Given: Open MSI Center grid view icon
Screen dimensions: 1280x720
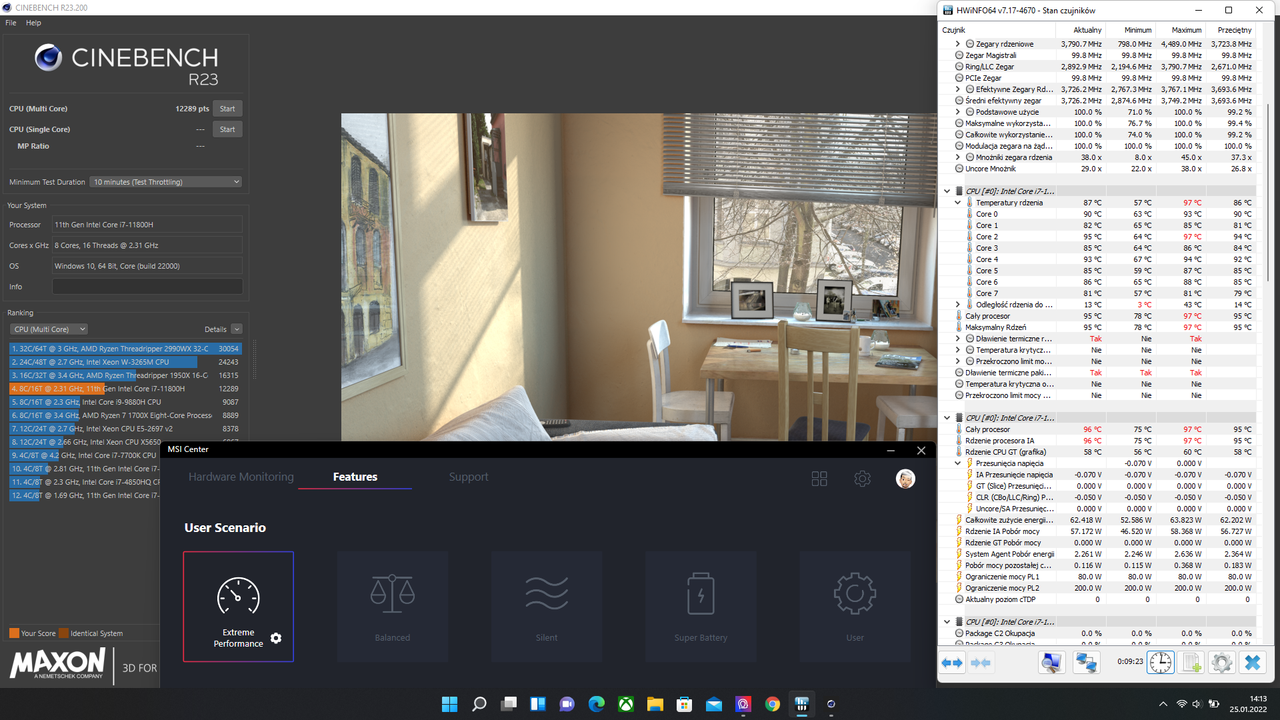Looking at the screenshot, I should point(819,479).
